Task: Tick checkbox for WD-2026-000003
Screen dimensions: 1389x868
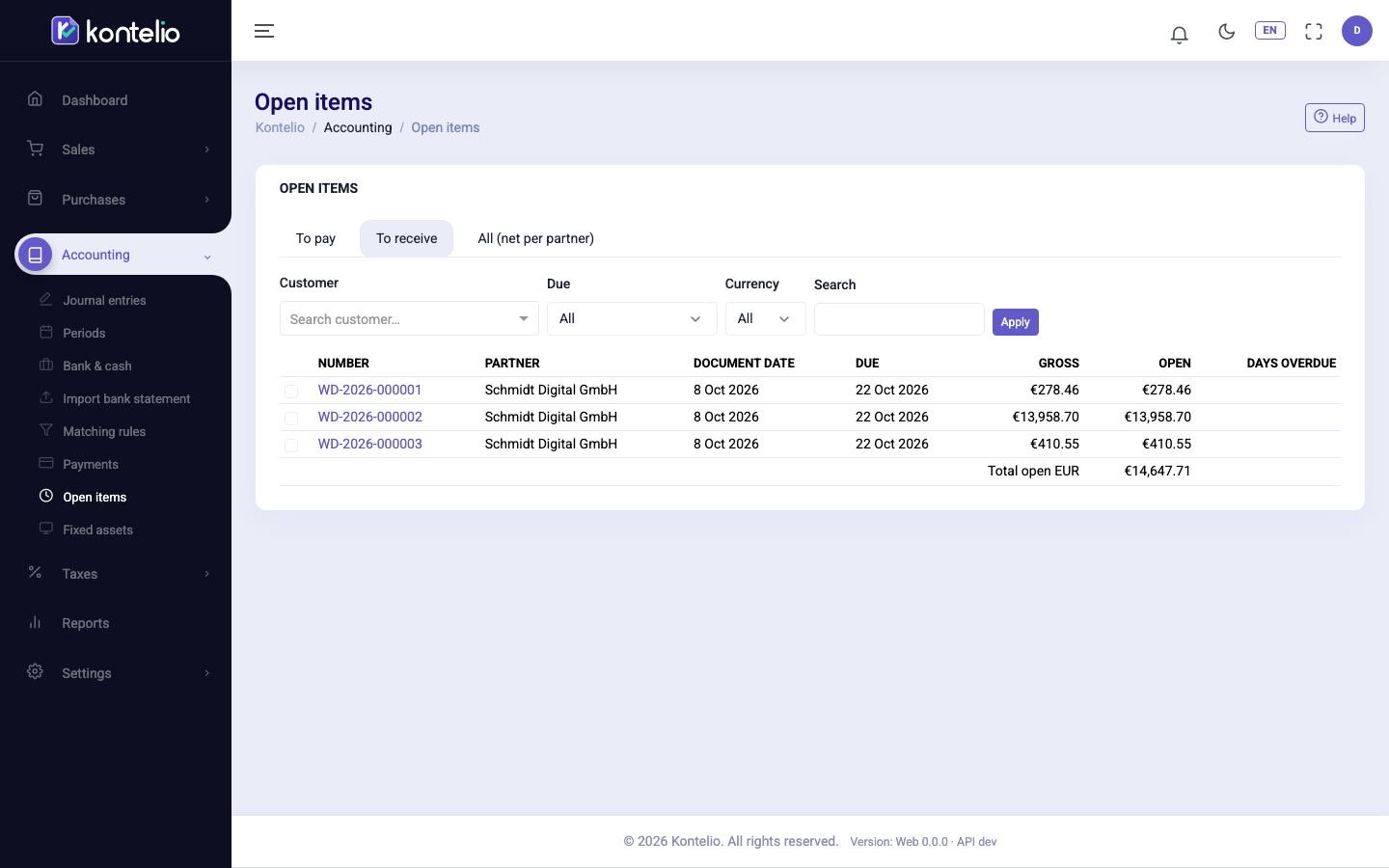Action: coord(291,445)
